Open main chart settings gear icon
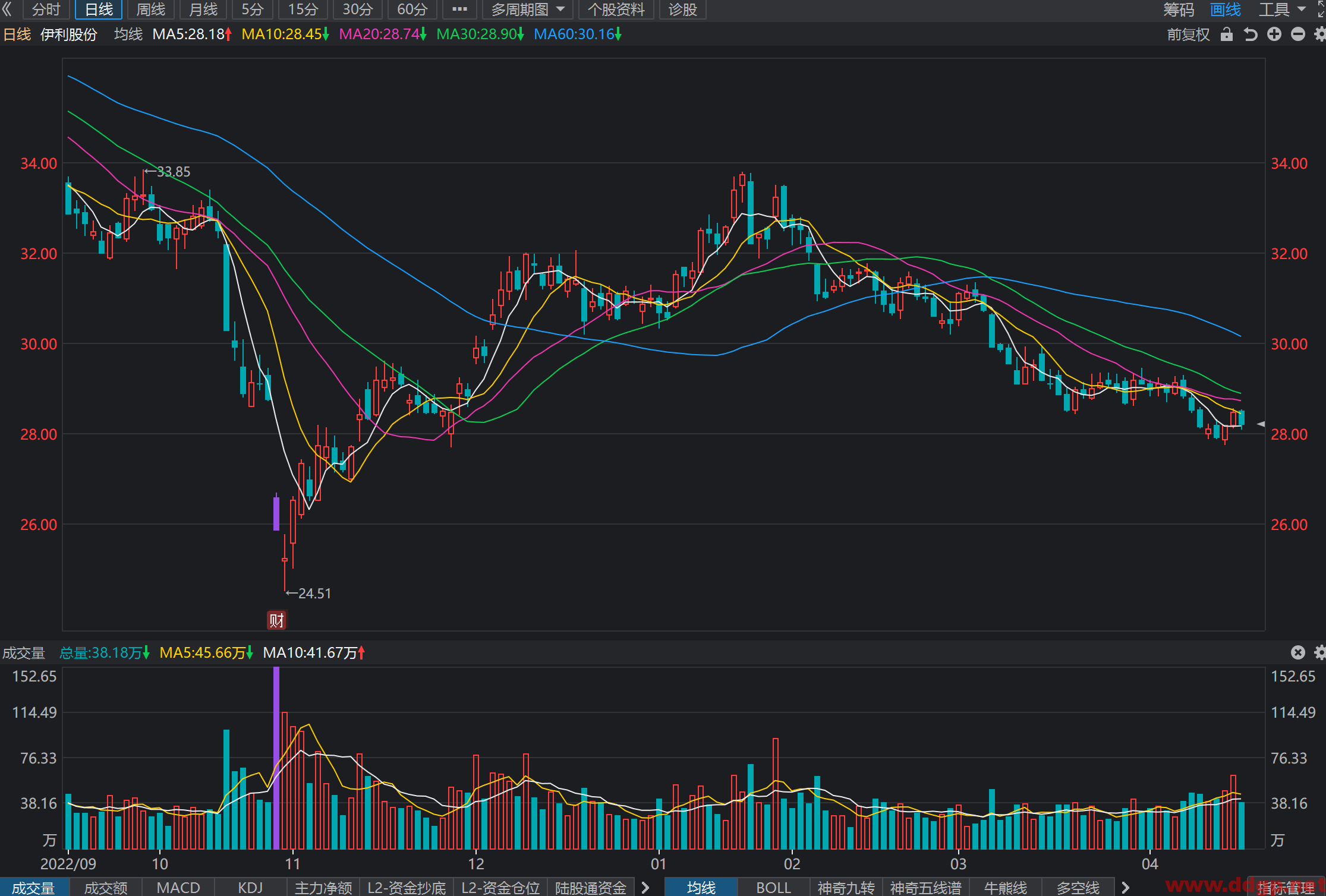Image resolution: width=1326 pixels, height=896 pixels. click(1320, 34)
